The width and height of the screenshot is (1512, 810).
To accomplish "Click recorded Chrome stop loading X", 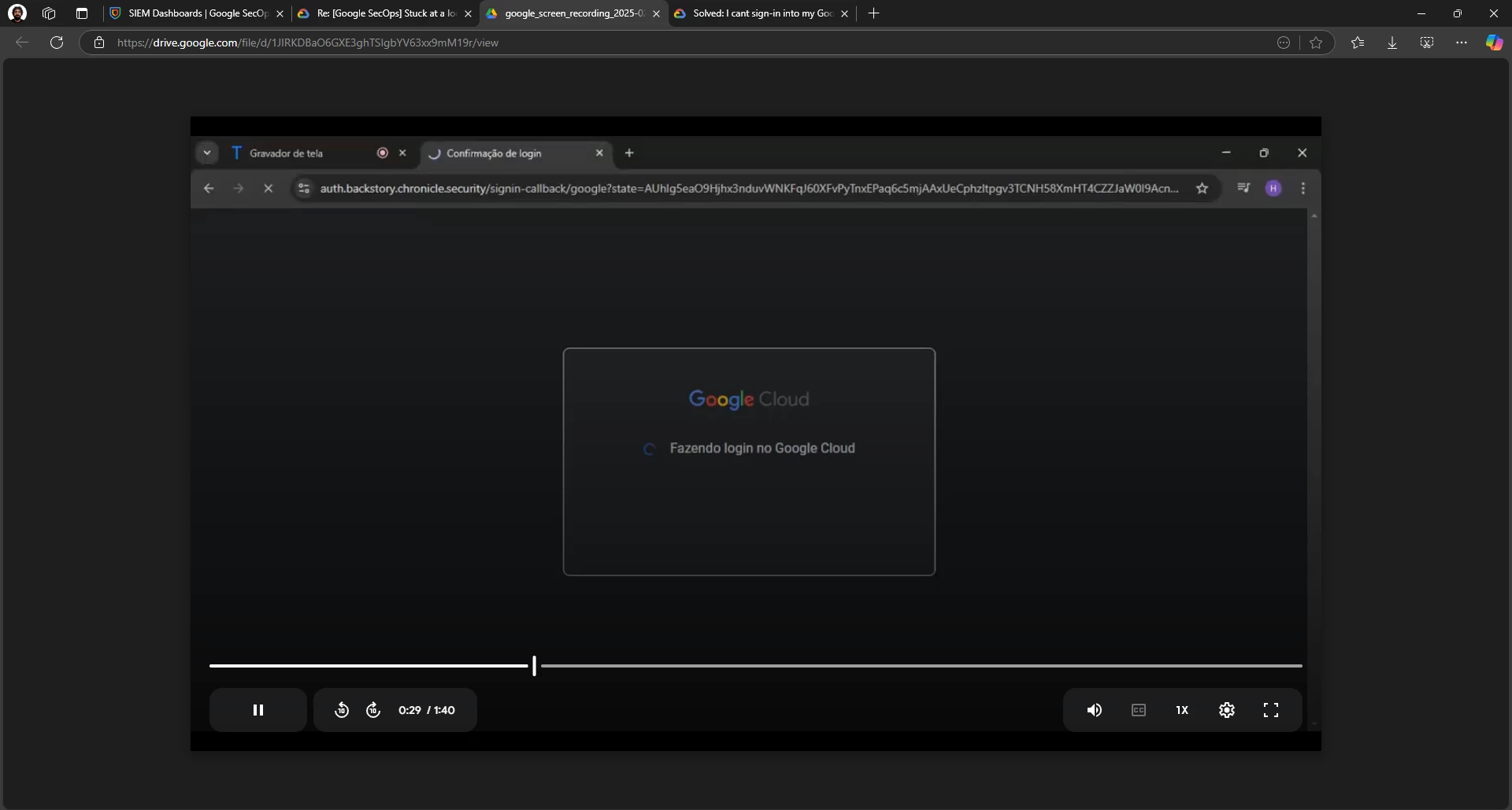I will pos(269,188).
